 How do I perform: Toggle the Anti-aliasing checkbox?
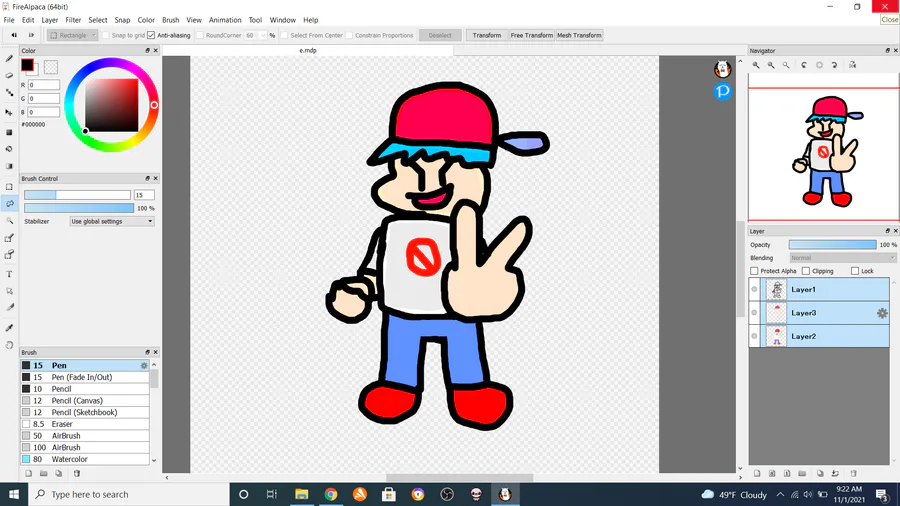[151, 35]
